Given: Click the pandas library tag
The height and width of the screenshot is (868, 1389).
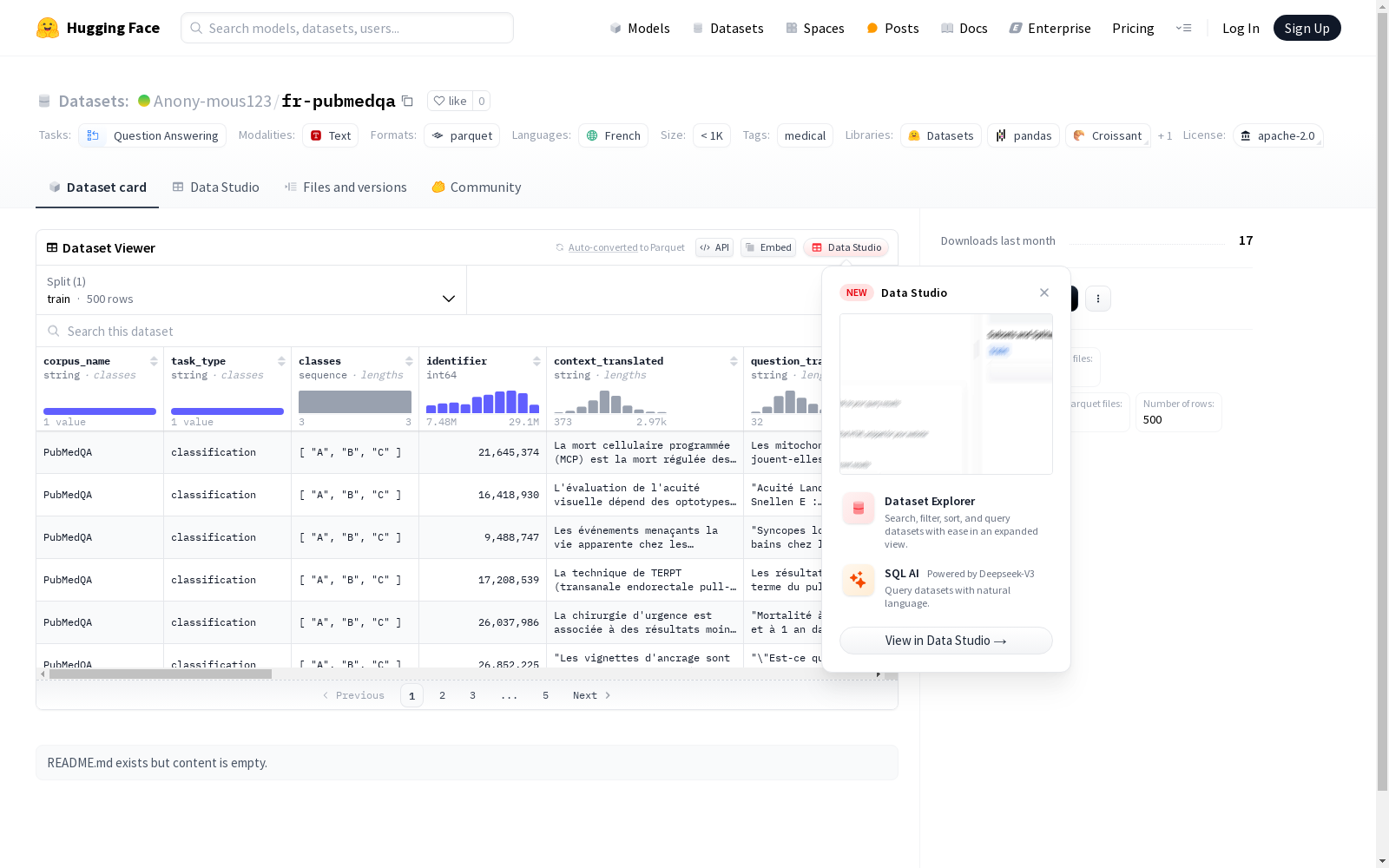Looking at the screenshot, I should (x=1024, y=135).
